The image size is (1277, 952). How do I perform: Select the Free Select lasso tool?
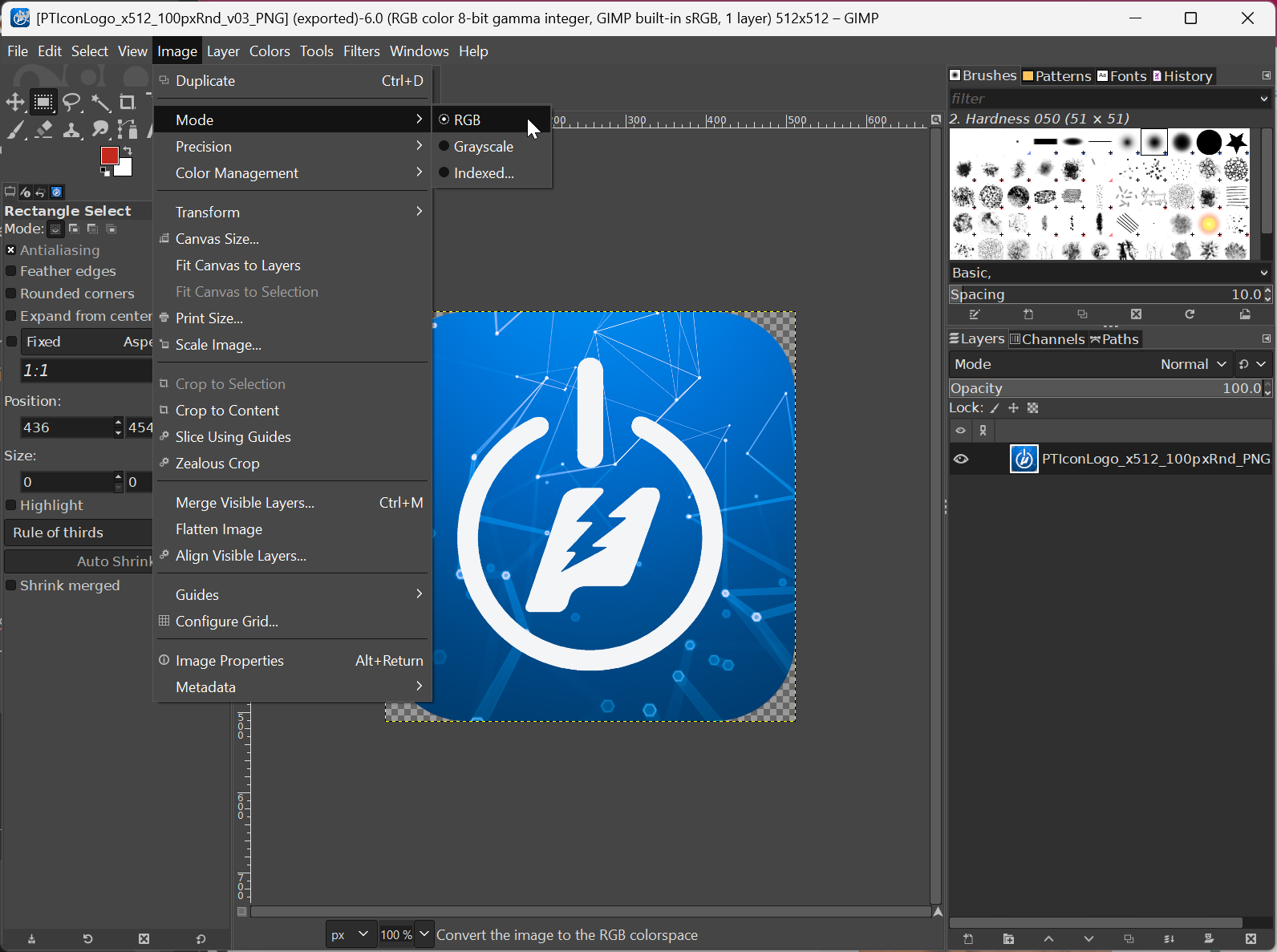[72, 102]
